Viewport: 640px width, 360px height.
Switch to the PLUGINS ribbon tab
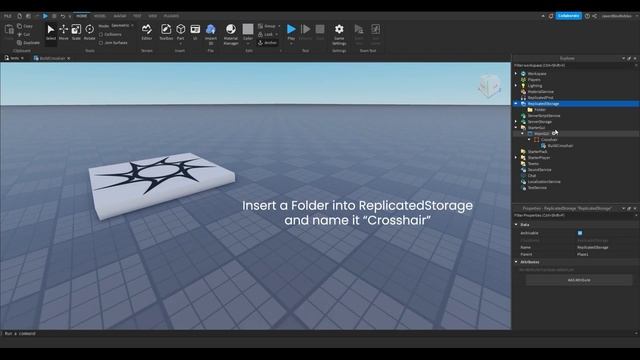tap(171, 16)
